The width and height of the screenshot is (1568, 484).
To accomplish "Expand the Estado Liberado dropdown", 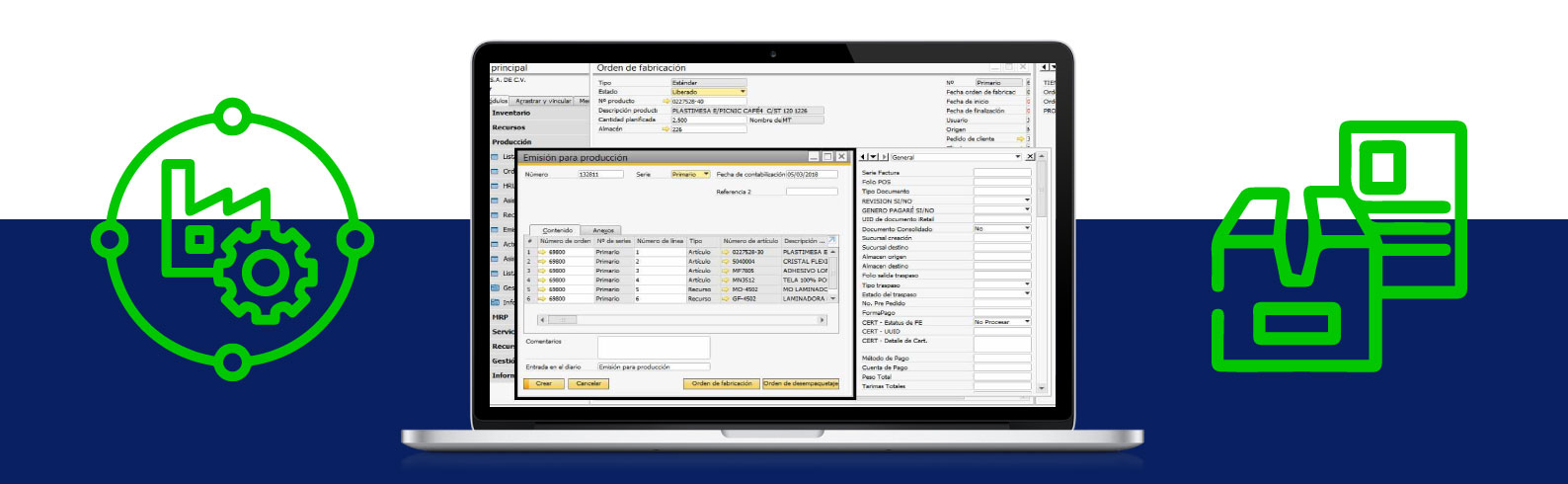I will coord(743,92).
